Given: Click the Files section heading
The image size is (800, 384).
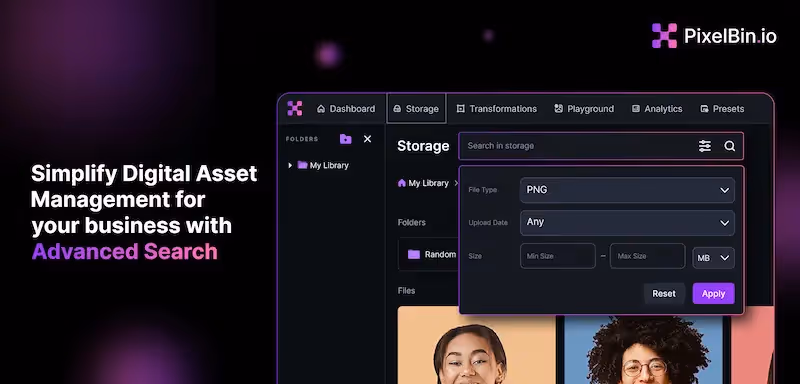Looking at the screenshot, I should coord(407,291).
